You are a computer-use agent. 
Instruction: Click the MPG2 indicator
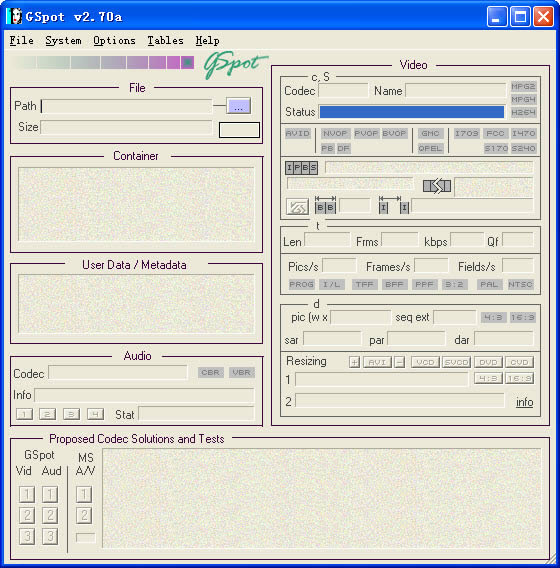[523, 87]
